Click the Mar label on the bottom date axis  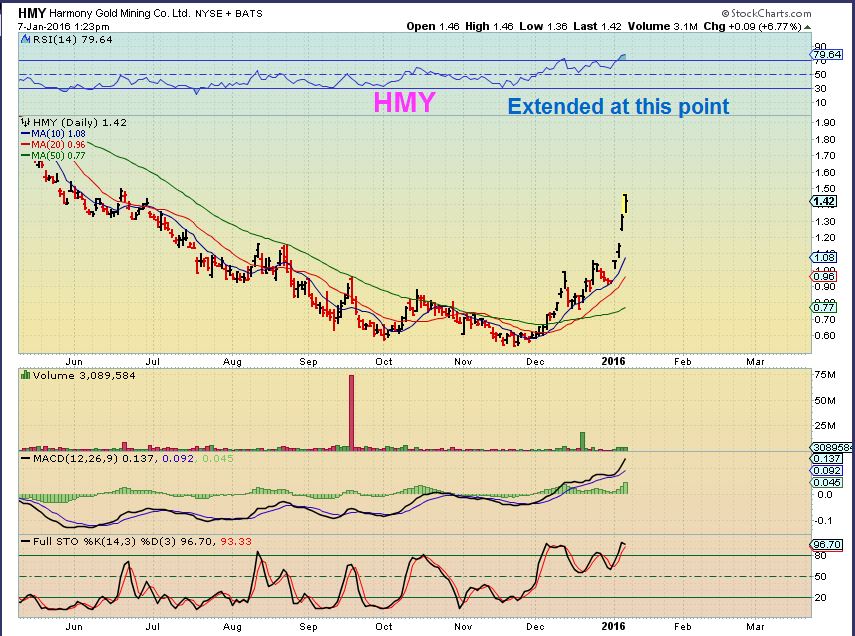(x=756, y=626)
